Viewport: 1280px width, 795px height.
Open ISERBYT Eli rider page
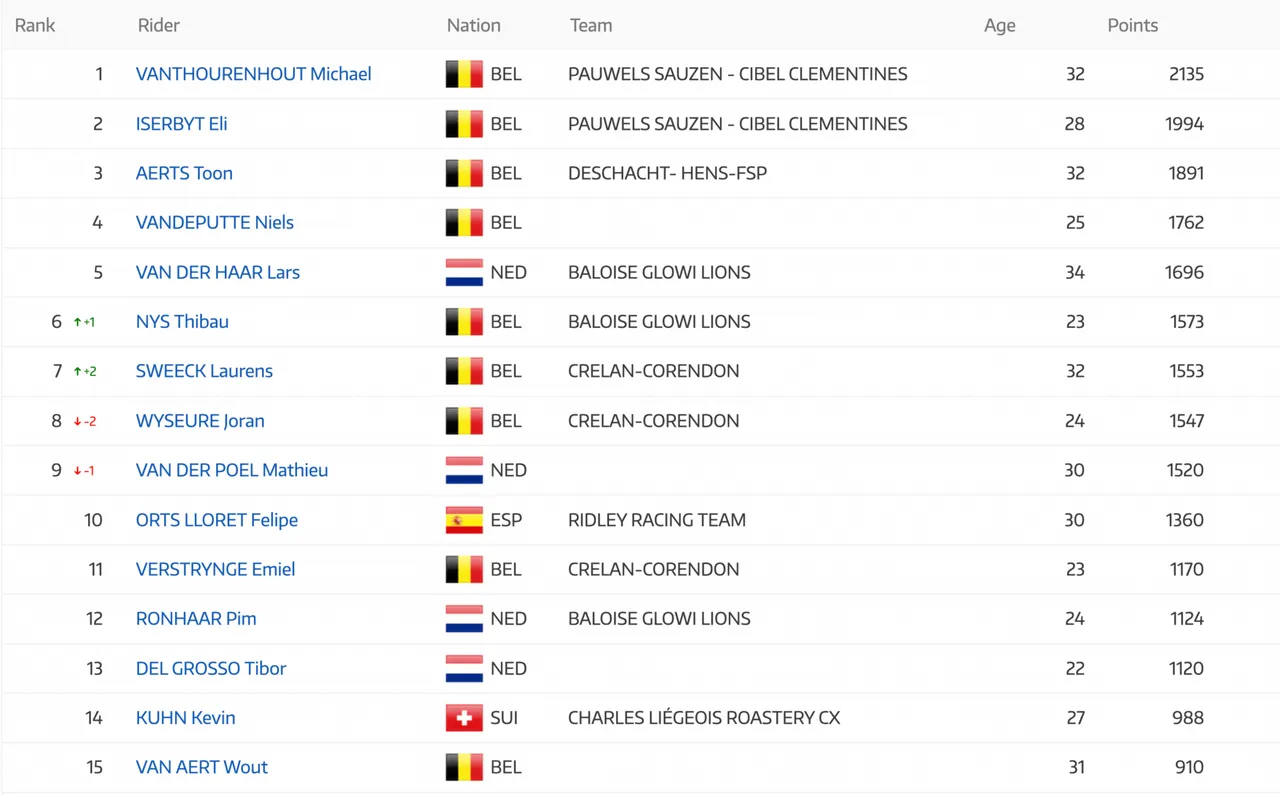pyautogui.click(x=181, y=124)
